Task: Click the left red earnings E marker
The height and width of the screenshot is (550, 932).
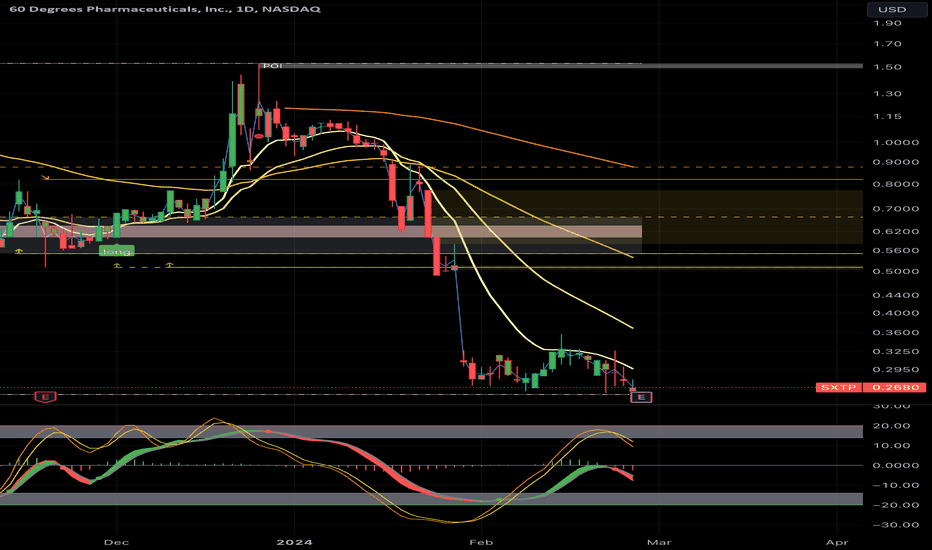Action: click(x=45, y=397)
